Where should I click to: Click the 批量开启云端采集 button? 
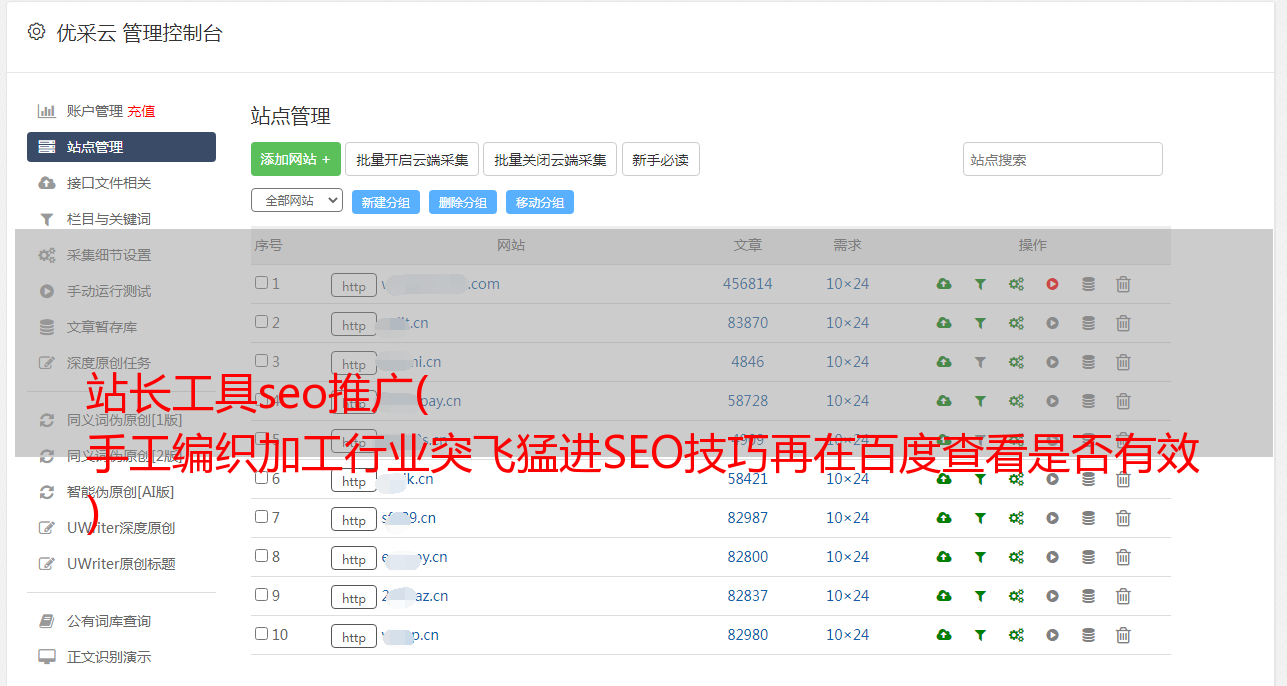pyautogui.click(x=412, y=159)
